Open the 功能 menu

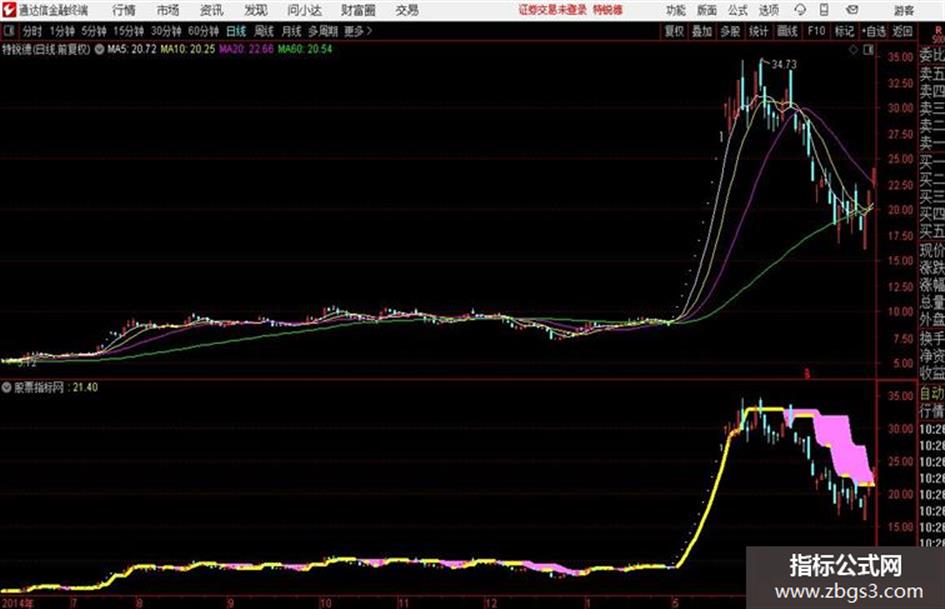pyautogui.click(x=676, y=10)
